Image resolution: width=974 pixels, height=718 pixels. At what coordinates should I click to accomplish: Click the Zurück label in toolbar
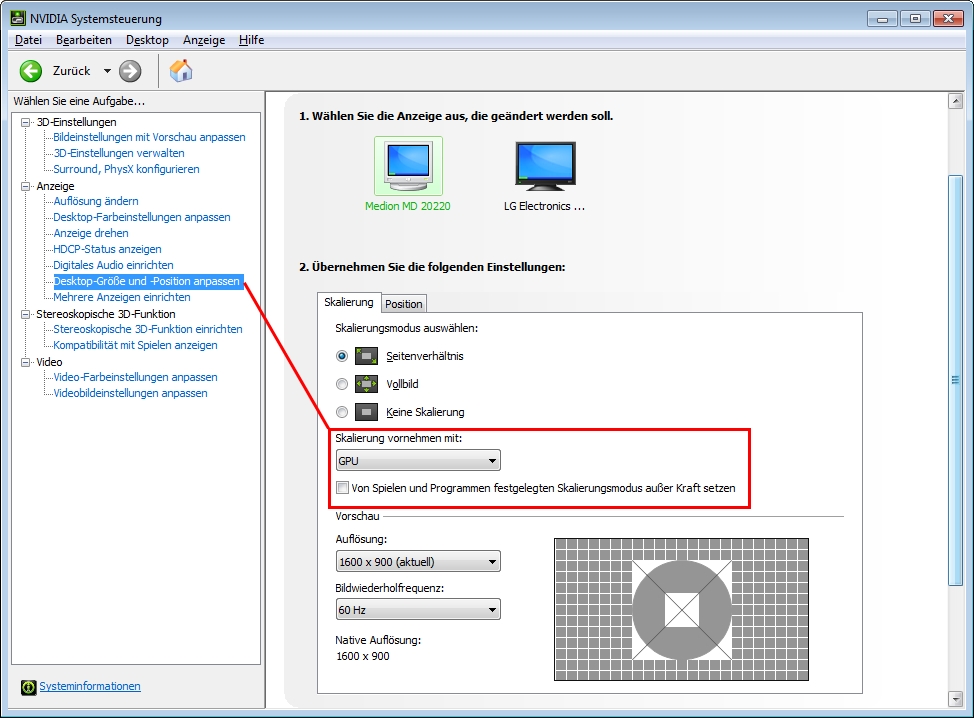pyautogui.click(x=71, y=71)
